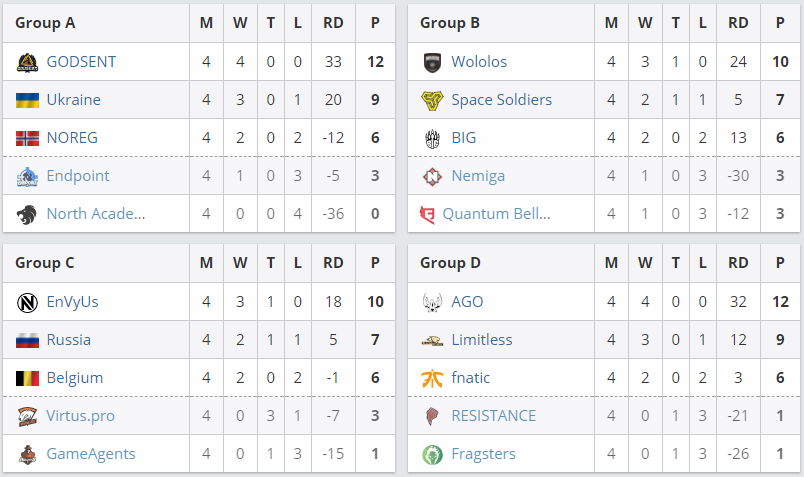Click the Quantum Bellator red logo
The image size is (804, 477).
(x=427, y=214)
